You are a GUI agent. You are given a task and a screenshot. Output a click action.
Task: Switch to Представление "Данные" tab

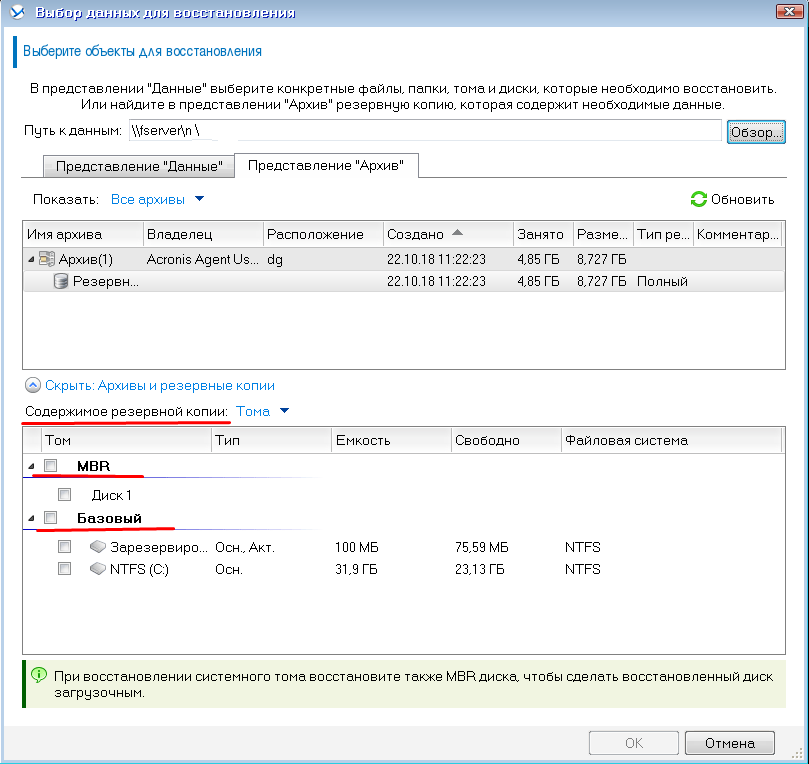pos(138,166)
